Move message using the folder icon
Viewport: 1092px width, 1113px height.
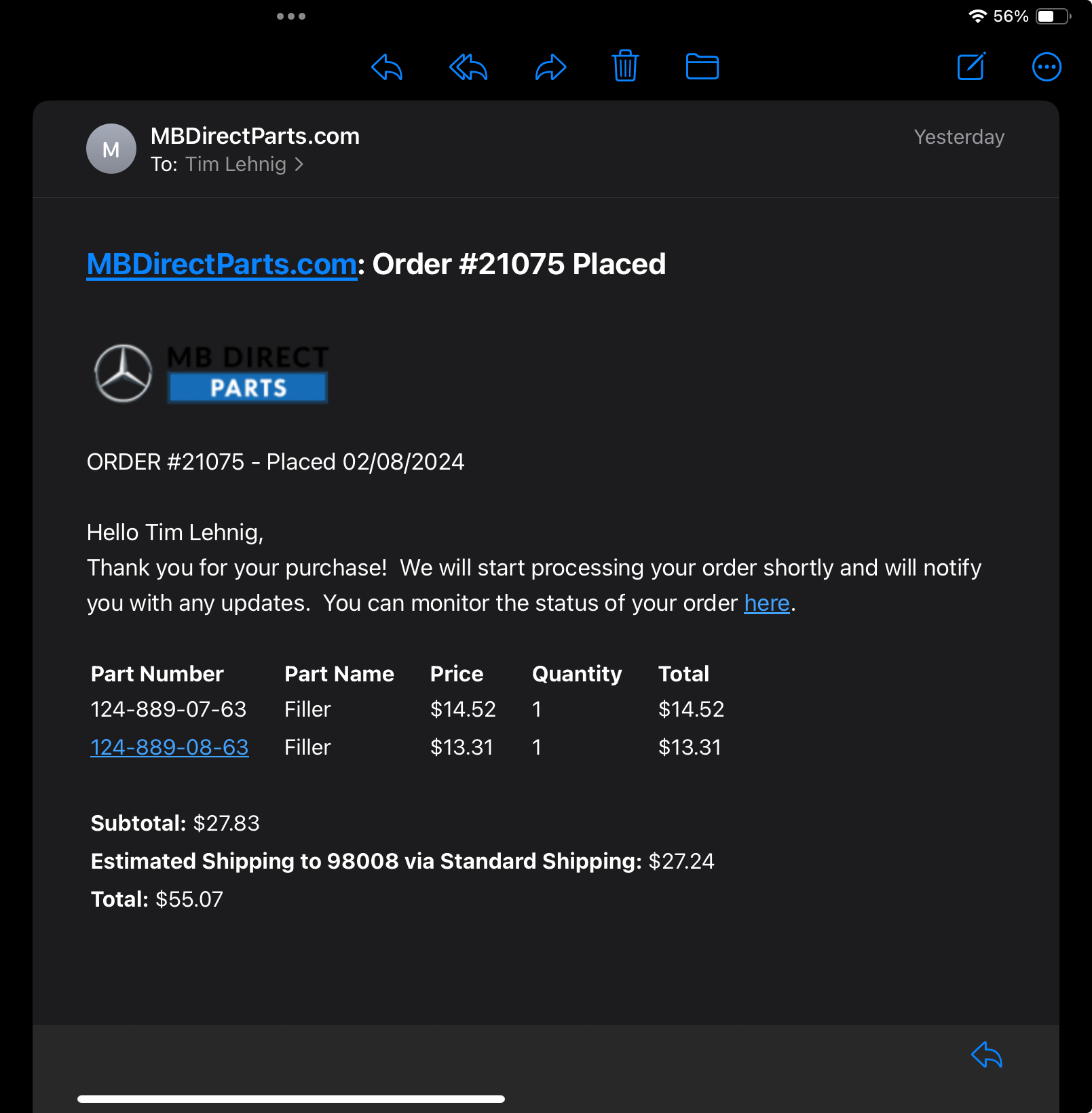(702, 67)
